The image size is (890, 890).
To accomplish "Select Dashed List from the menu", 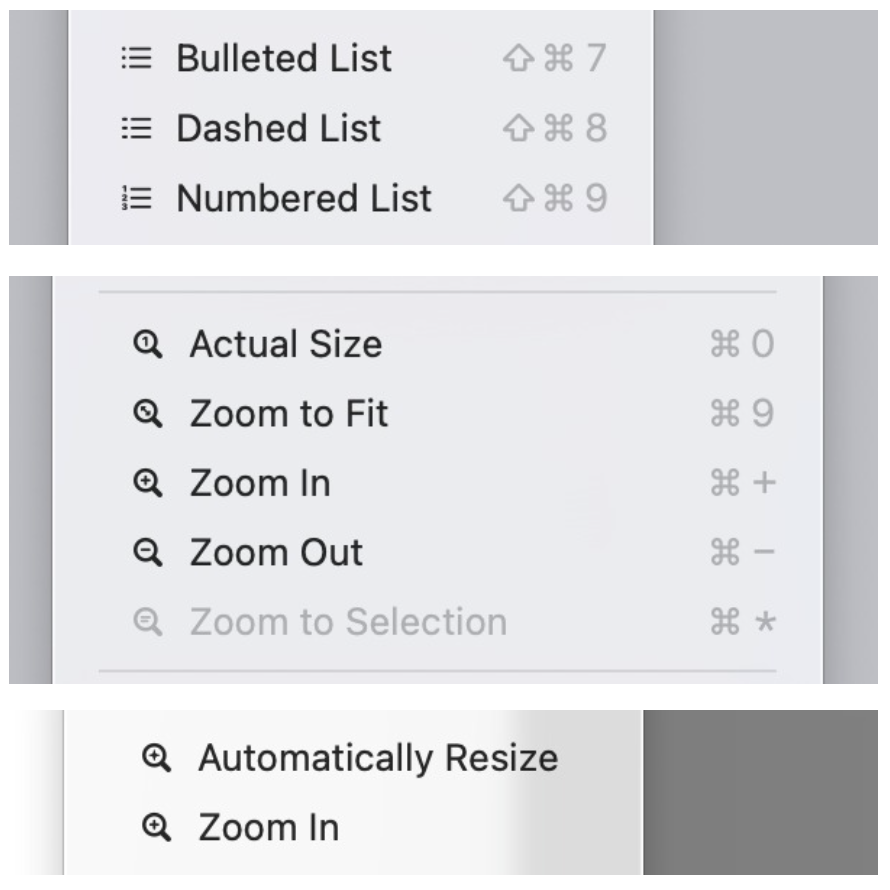I will 278,129.
